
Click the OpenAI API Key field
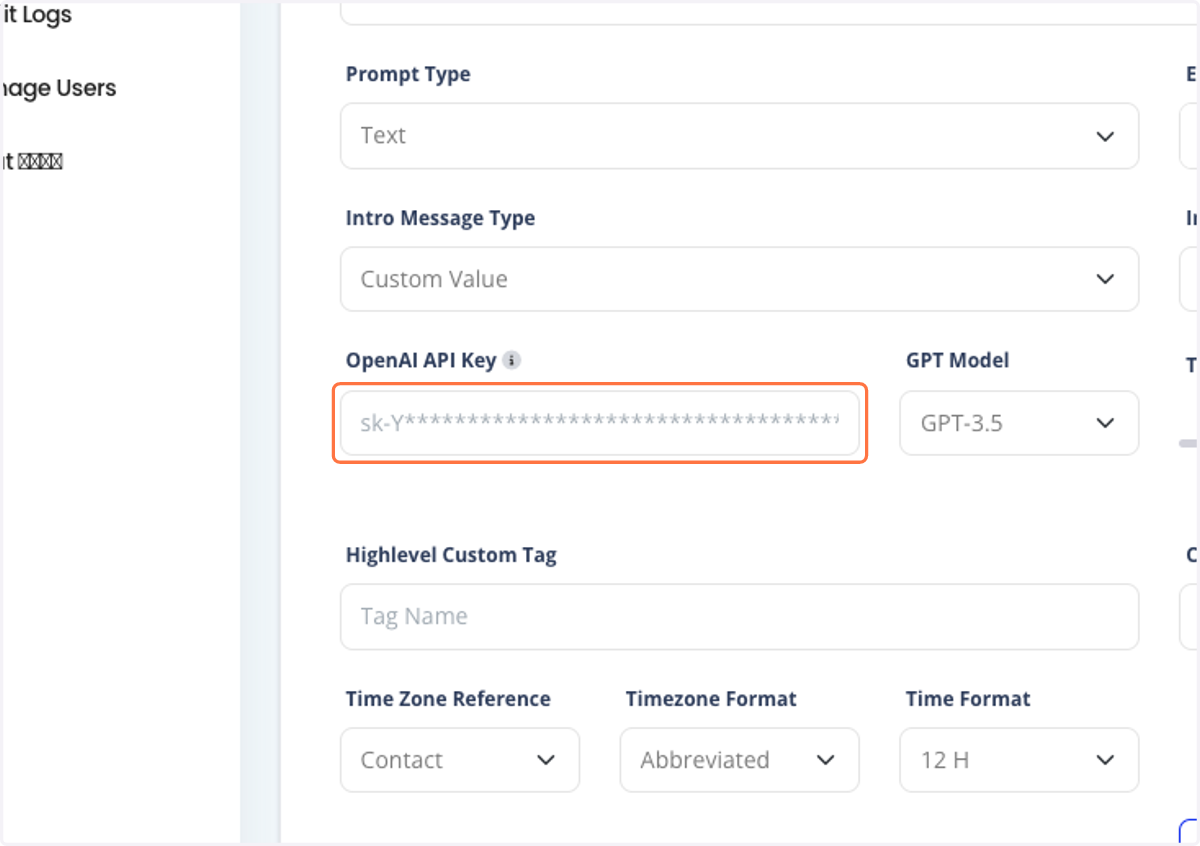click(600, 423)
